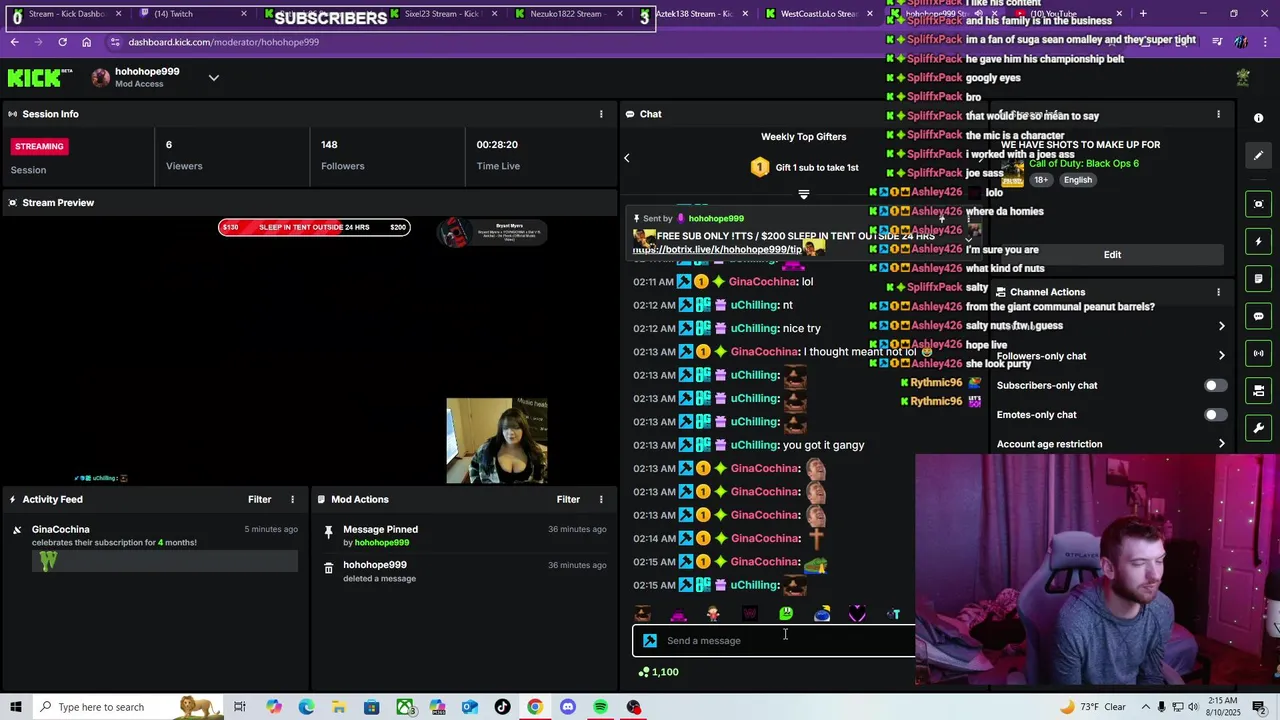
Task: Open the info icon in the right sidebar
Action: 1258,118
